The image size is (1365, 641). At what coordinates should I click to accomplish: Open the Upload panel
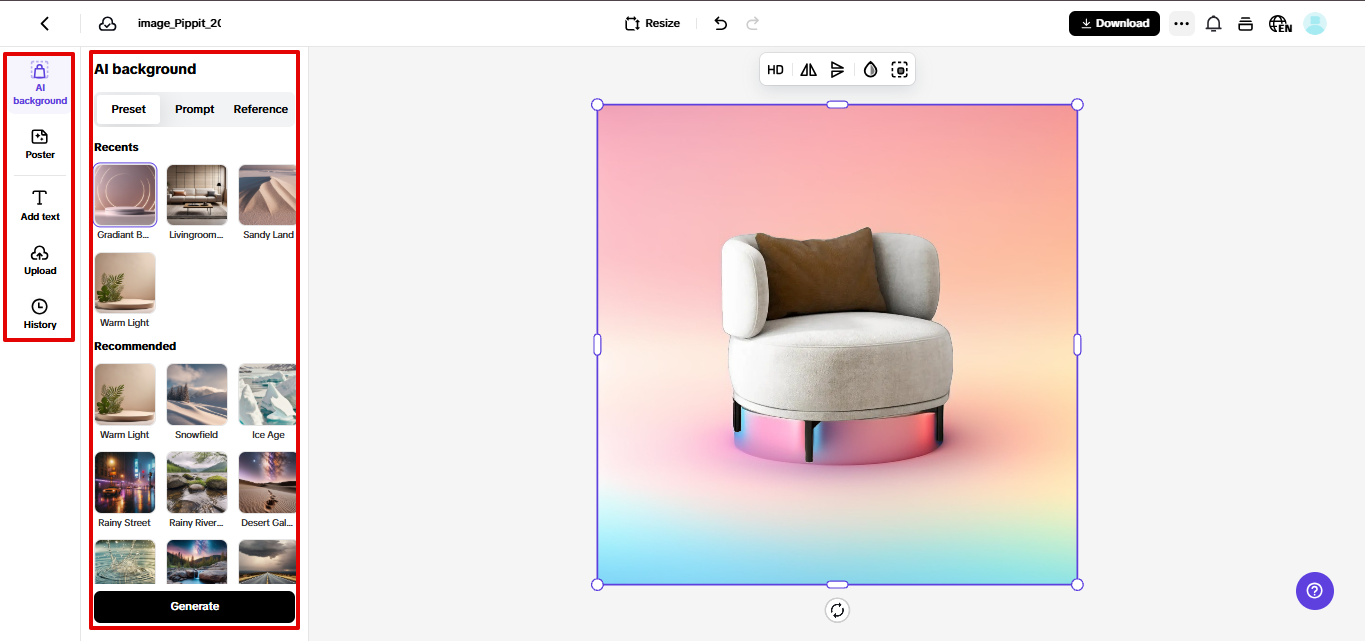[39, 260]
